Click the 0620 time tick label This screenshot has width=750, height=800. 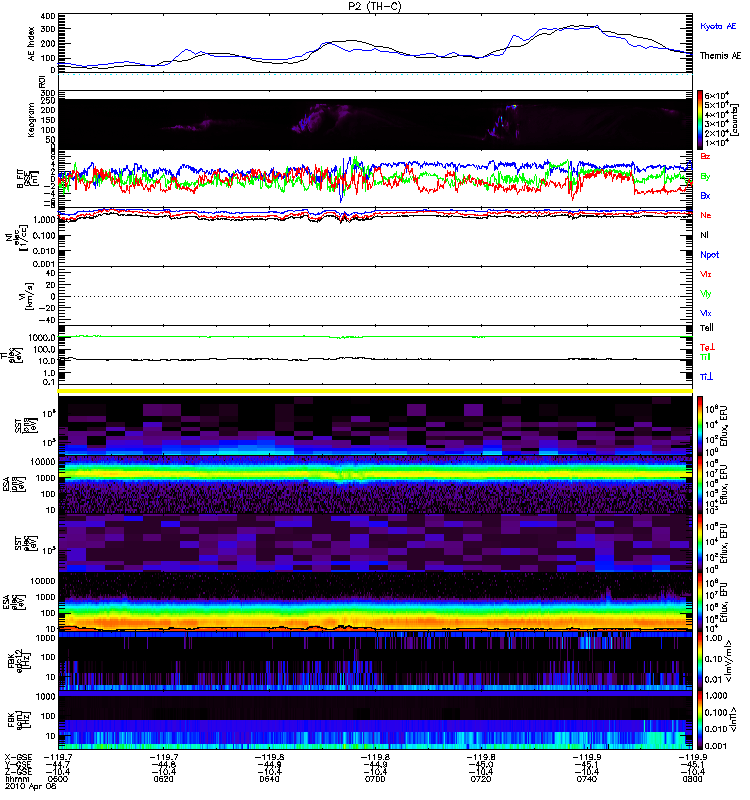coord(163,779)
